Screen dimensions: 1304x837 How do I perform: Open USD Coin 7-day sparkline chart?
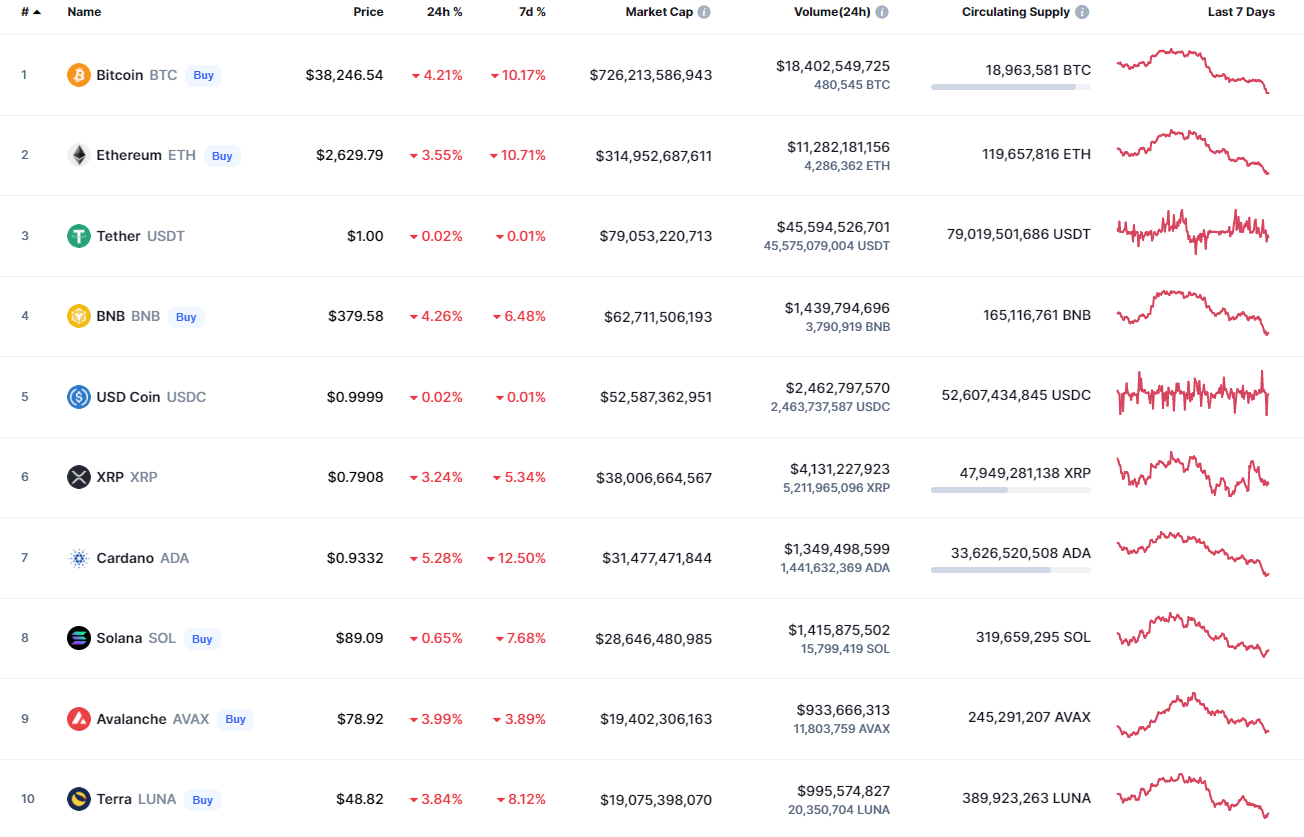tap(1192, 392)
